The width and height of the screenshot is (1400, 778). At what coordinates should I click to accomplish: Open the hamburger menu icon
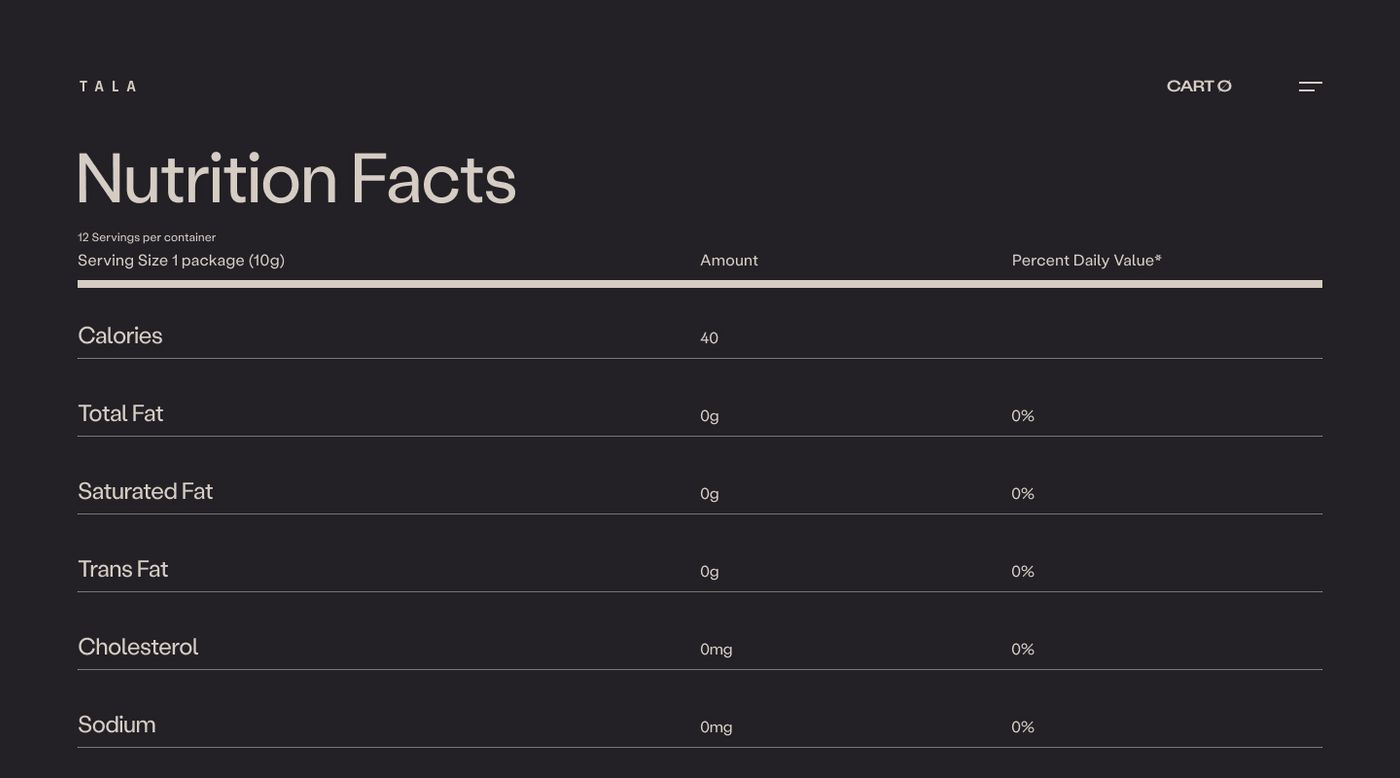[x=1310, y=86]
